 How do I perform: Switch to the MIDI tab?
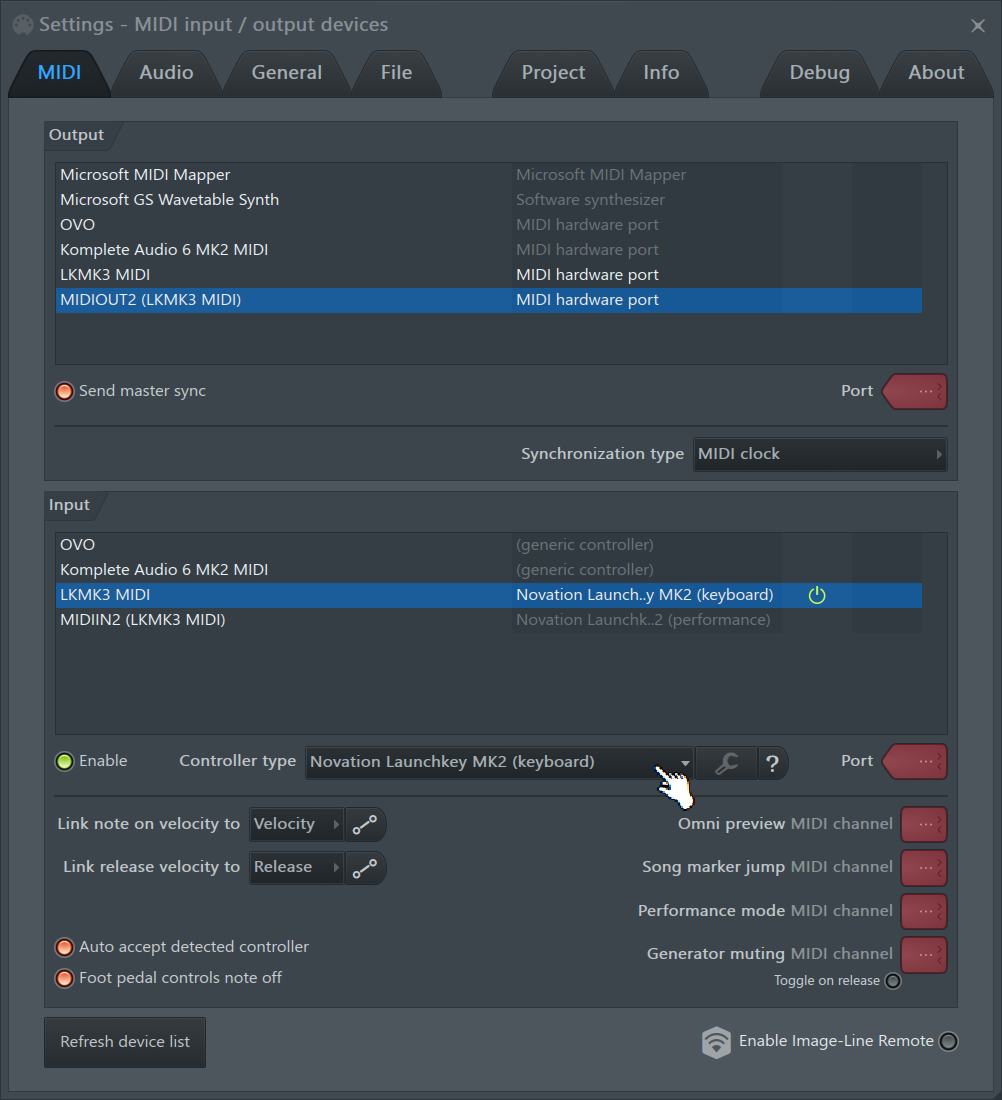click(59, 73)
